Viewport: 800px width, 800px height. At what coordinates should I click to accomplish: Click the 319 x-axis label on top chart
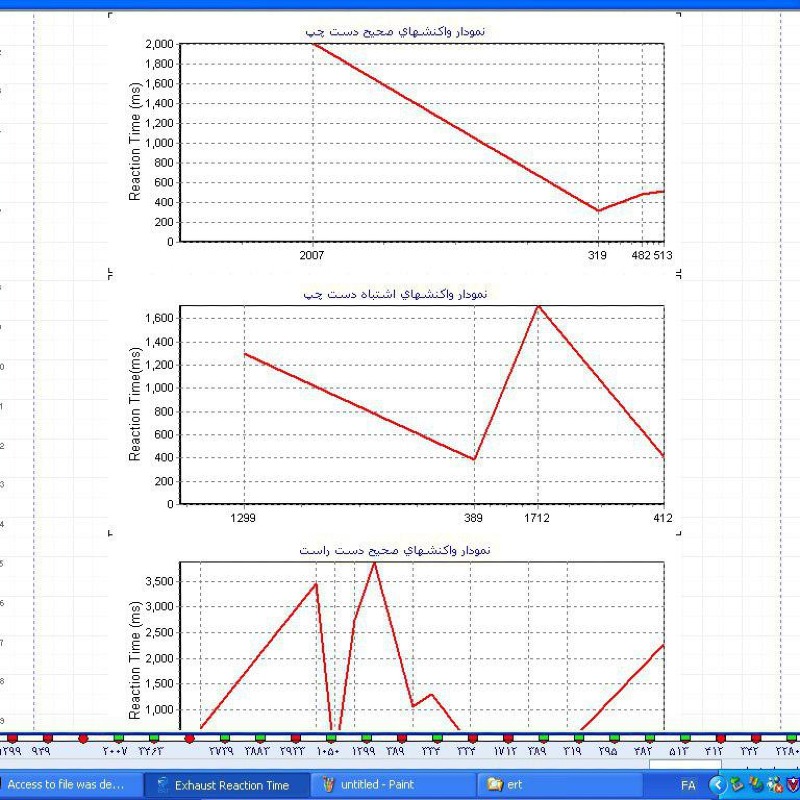click(599, 255)
